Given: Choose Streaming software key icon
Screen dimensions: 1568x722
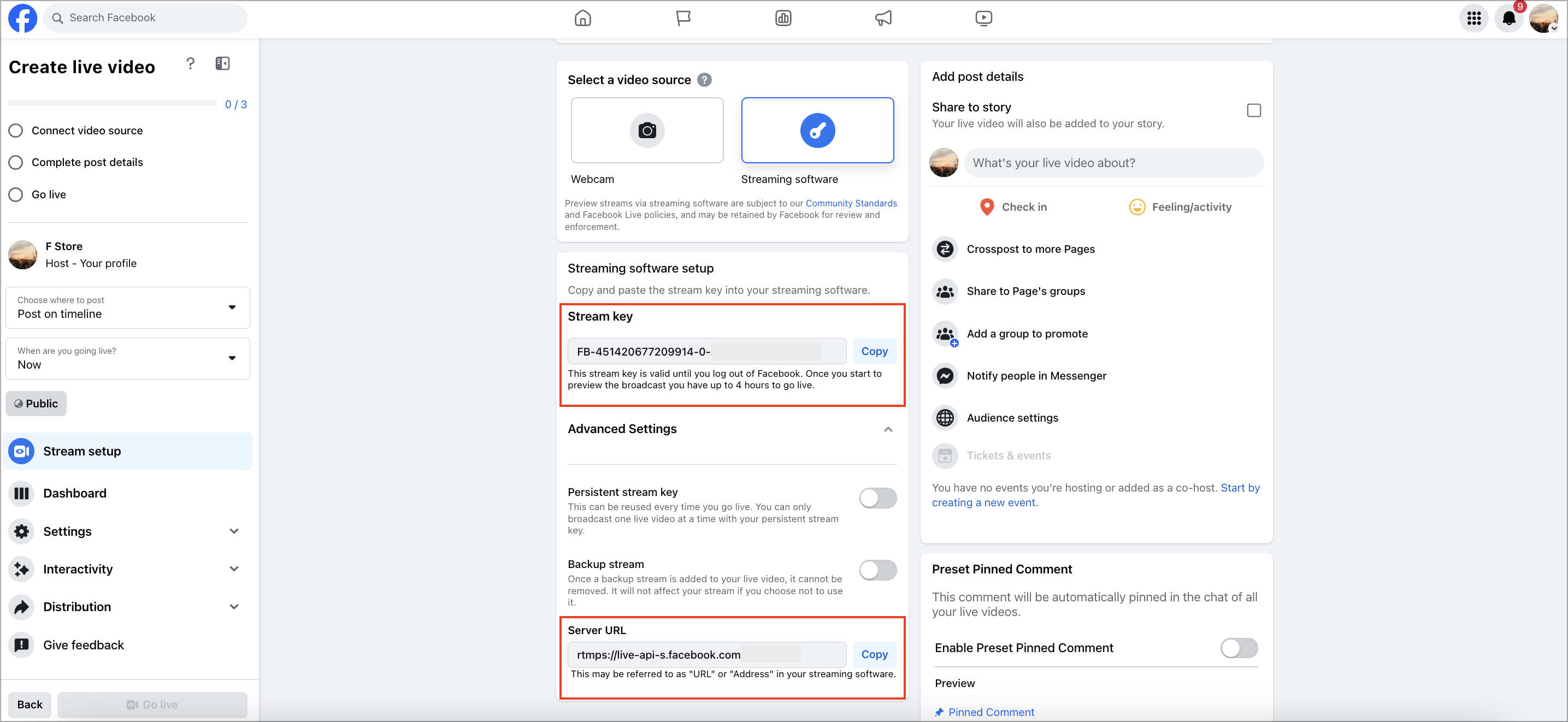Looking at the screenshot, I should 817,130.
